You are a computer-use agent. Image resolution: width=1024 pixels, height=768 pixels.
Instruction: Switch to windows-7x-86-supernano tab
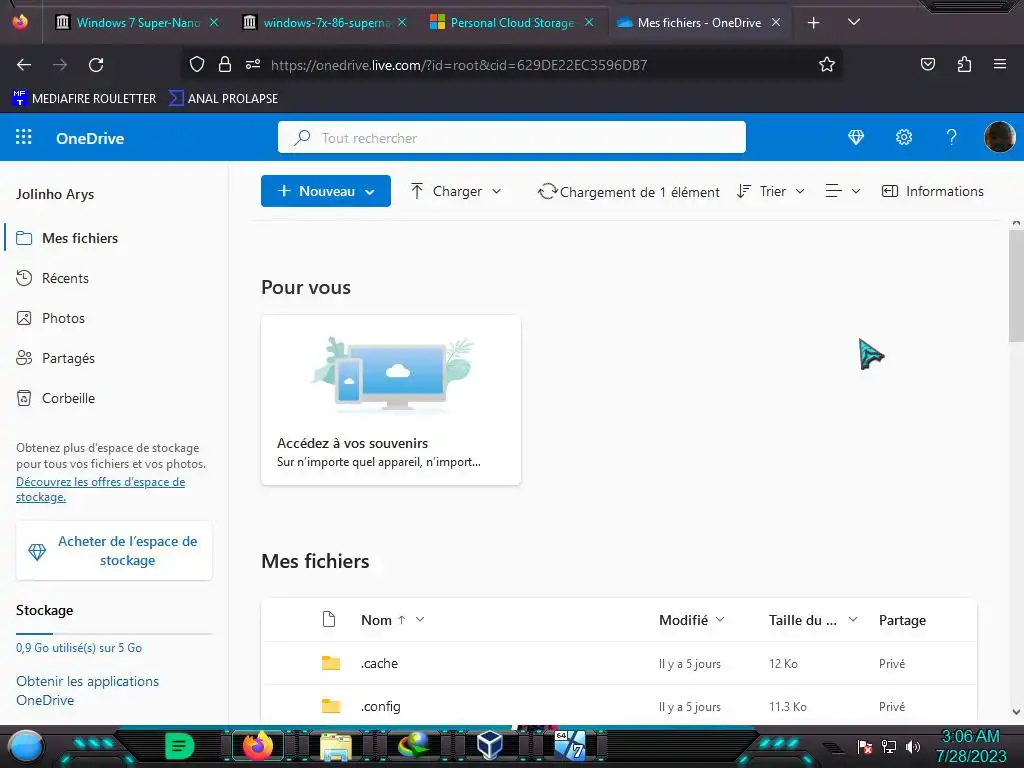pyautogui.click(x=325, y=23)
